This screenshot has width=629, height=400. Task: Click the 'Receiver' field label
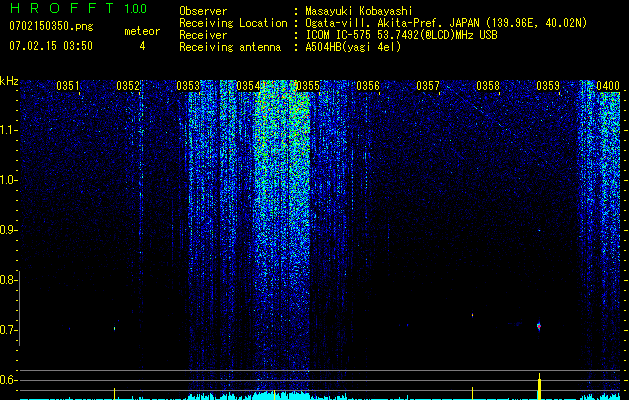click(203, 35)
